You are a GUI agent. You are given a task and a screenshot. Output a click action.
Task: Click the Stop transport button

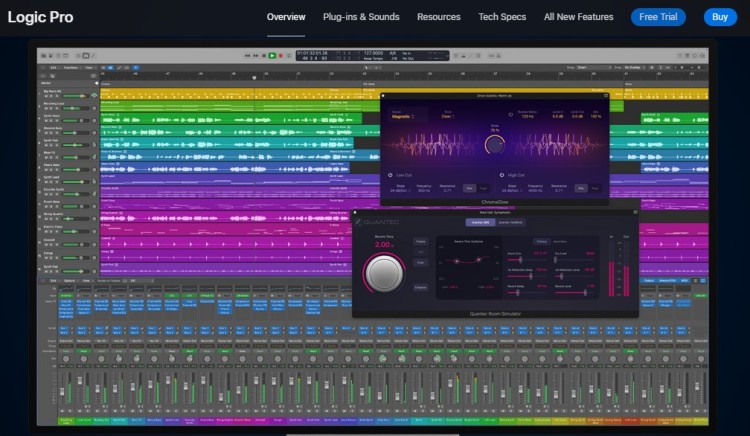[264, 56]
